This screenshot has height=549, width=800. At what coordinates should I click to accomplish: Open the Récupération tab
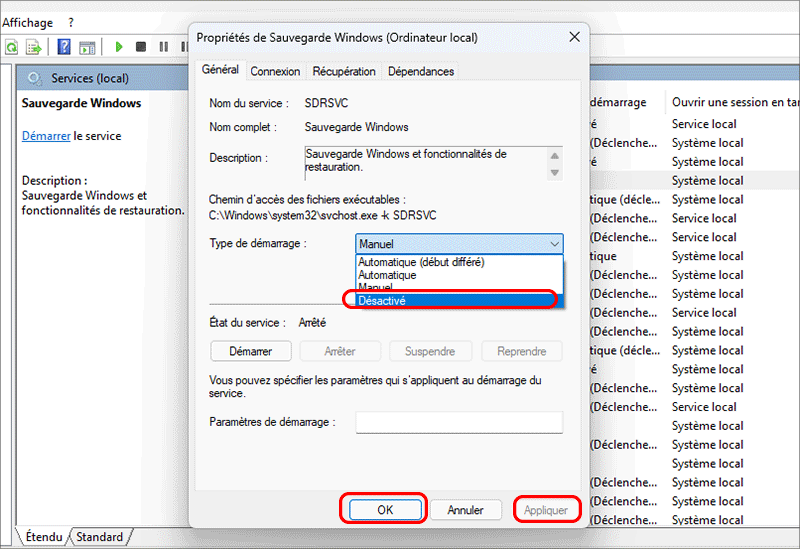[344, 71]
